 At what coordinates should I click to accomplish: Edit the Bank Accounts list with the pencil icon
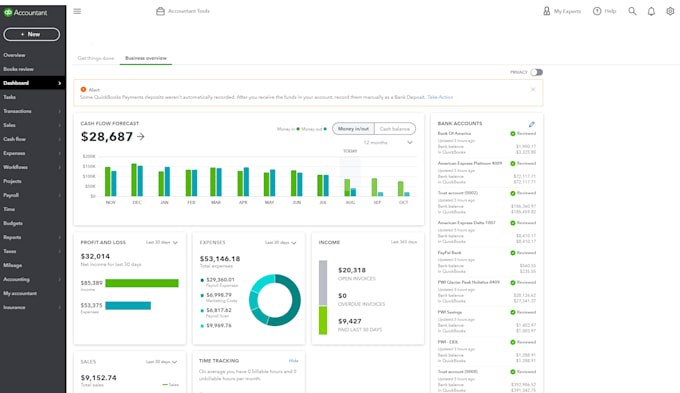pos(532,124)
